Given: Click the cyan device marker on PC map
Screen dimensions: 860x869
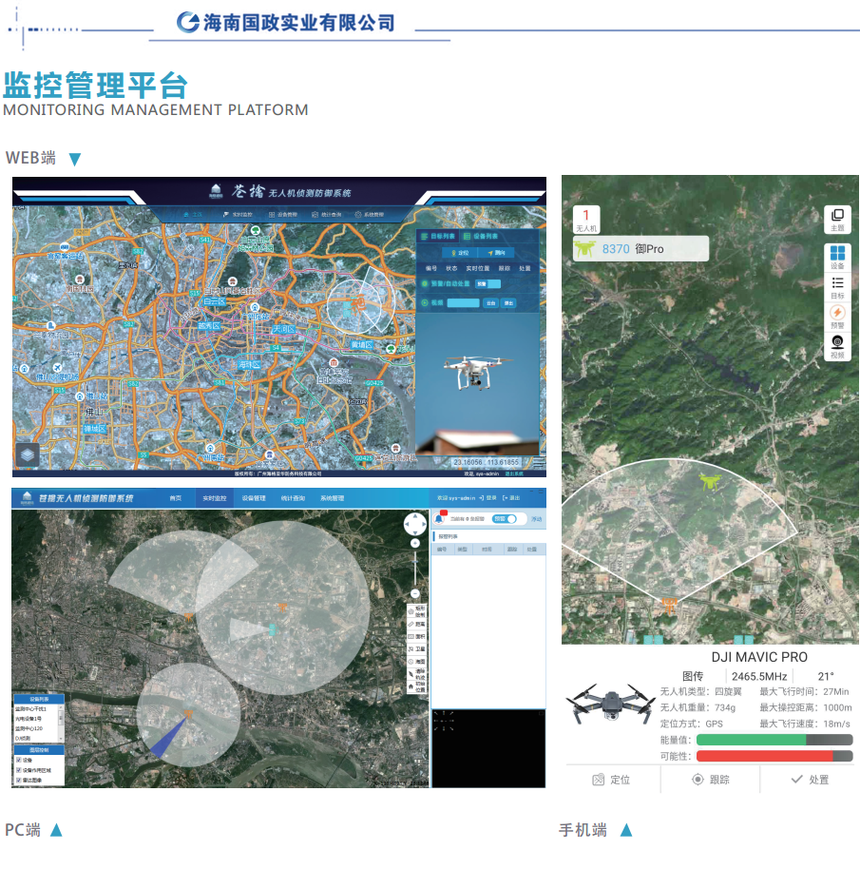Looking at the screenshot, I should coord(272,629).
